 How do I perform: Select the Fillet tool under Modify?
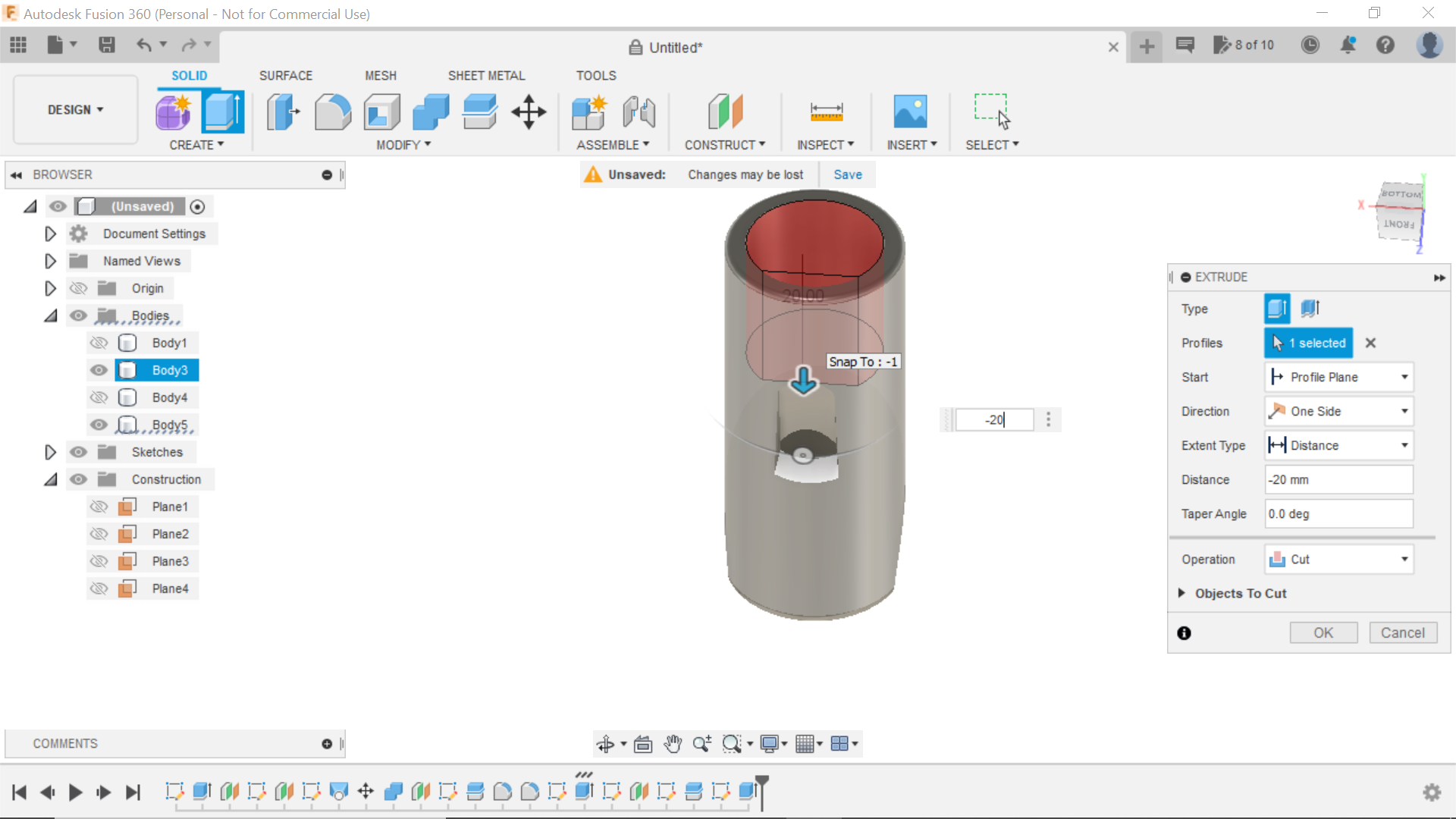click(x=333, y=111)
